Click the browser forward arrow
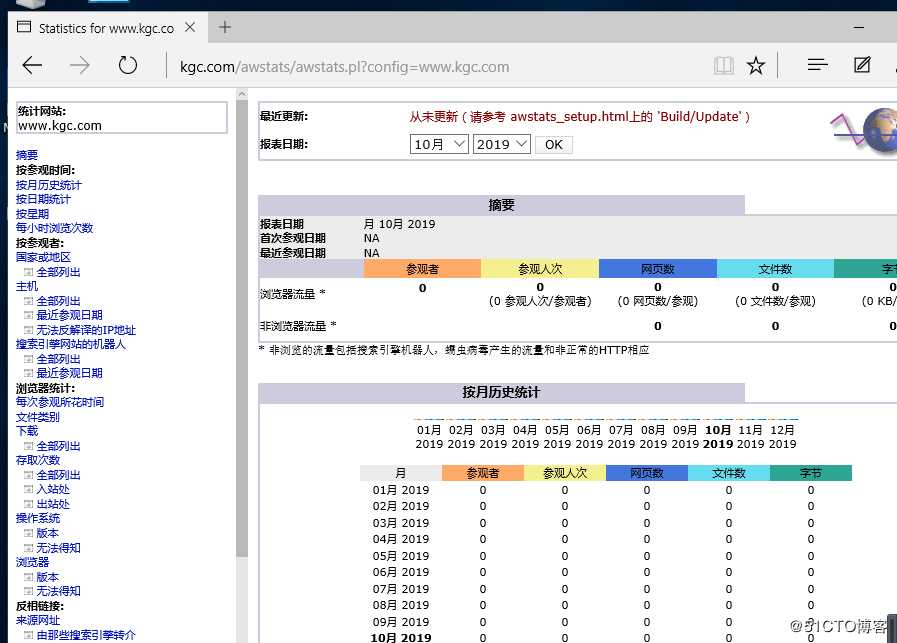Viewport: 897px width, 643px height. coord(80,66)
